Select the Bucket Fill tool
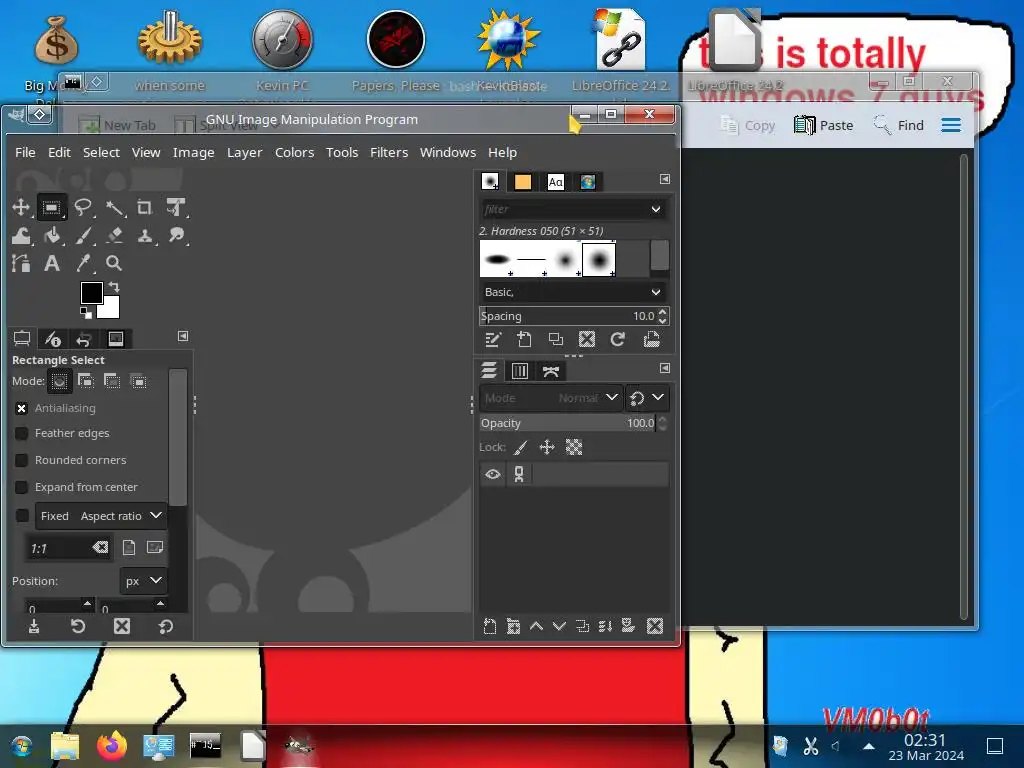Screen dimensions: 1024x768 coord(52,236)
